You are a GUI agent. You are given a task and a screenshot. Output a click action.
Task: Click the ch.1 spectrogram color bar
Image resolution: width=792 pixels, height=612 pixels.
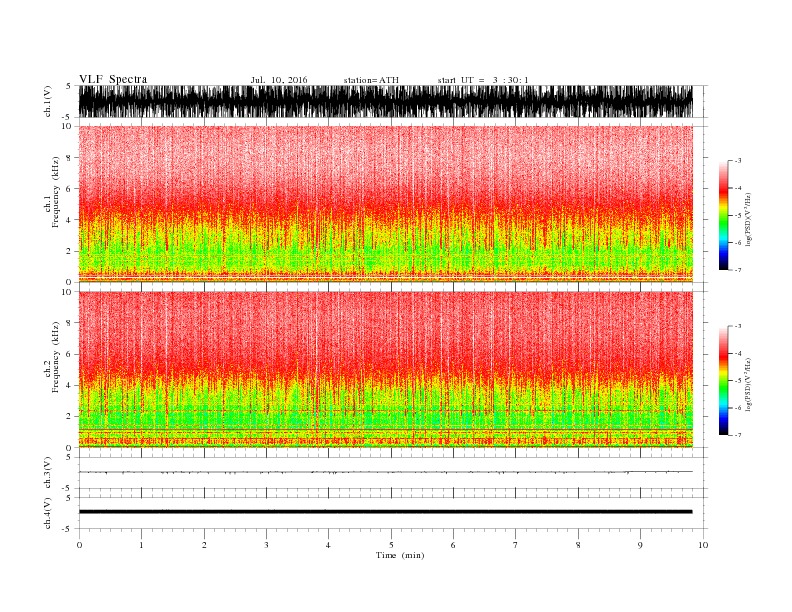[723, 215]
